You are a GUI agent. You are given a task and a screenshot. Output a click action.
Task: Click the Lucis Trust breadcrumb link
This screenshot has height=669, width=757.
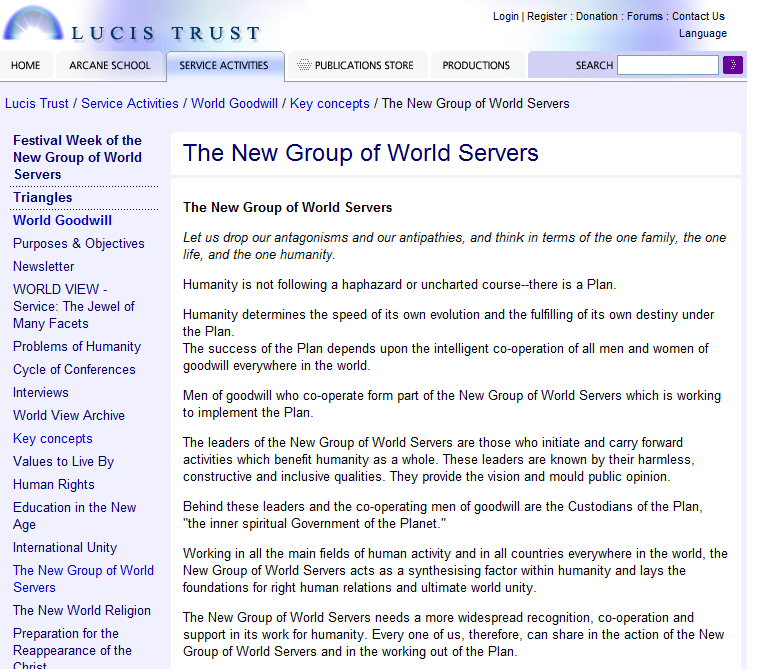tap(37, 103)
